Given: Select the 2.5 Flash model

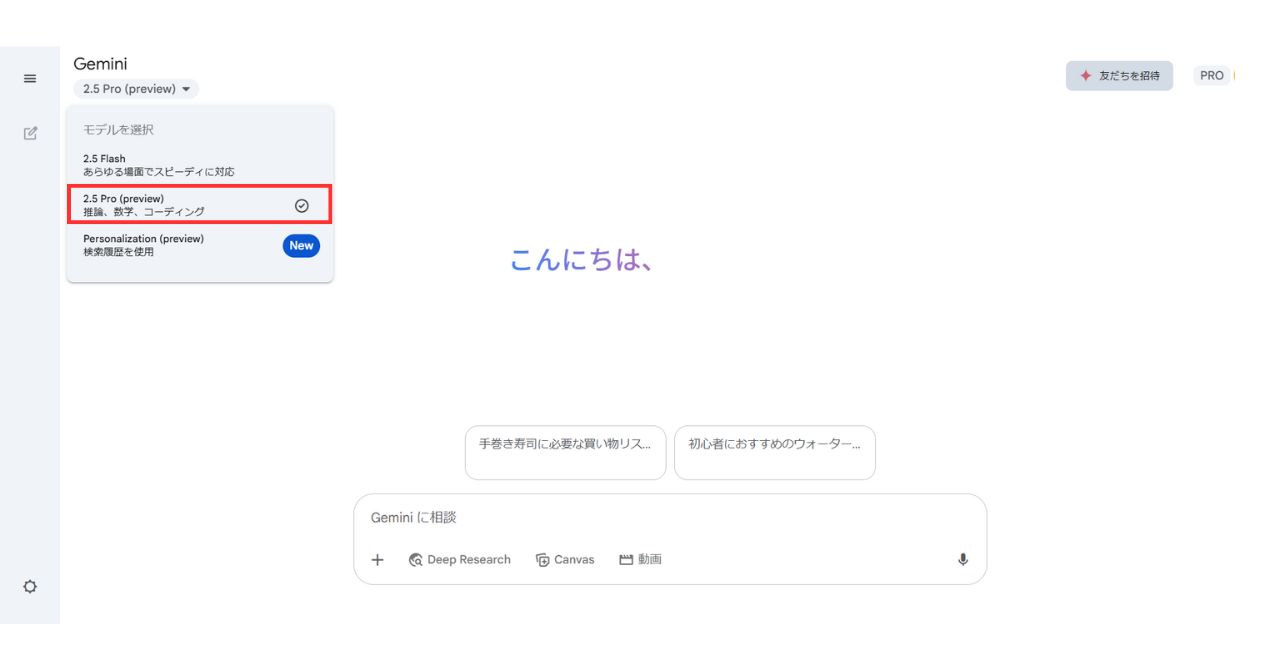Looking at the screenshot, I should coord(200,165).
